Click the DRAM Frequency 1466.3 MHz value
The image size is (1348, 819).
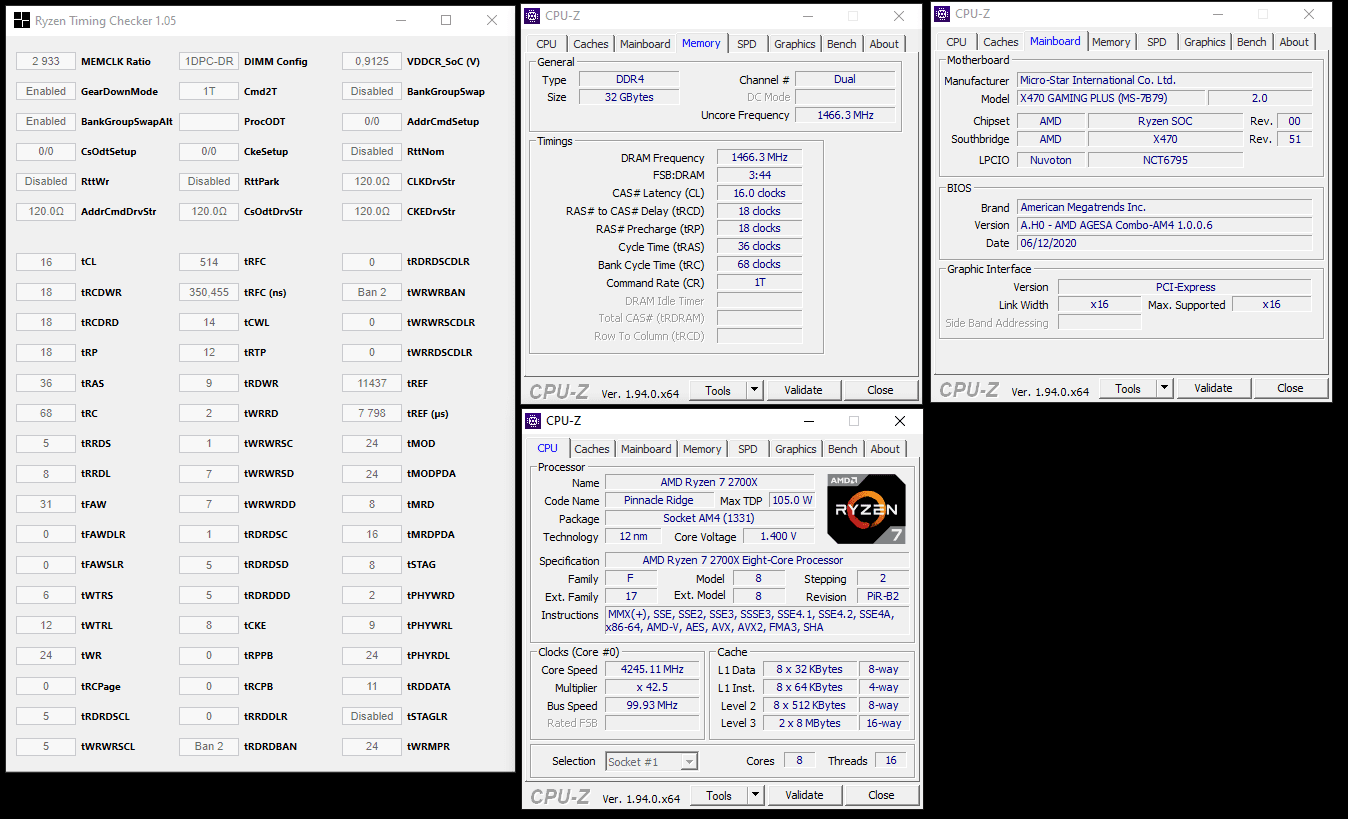(760, 158)
